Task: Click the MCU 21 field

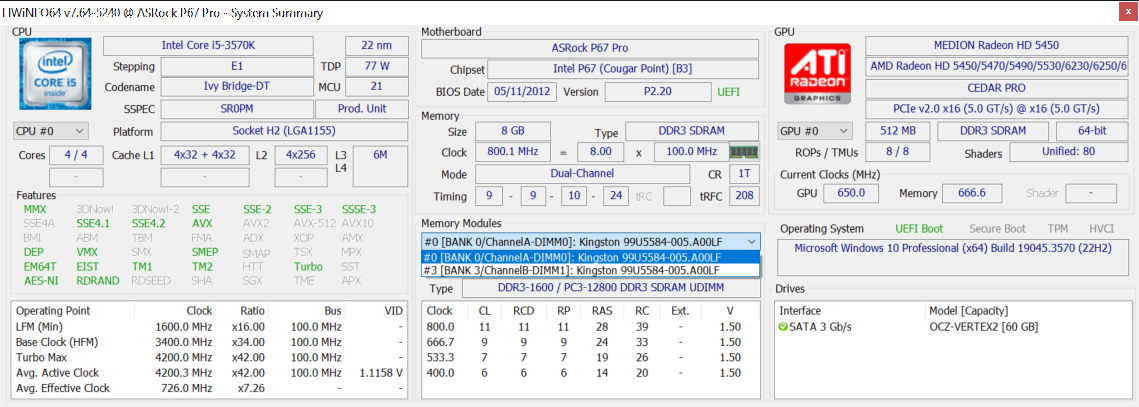Action: (376, 87)
